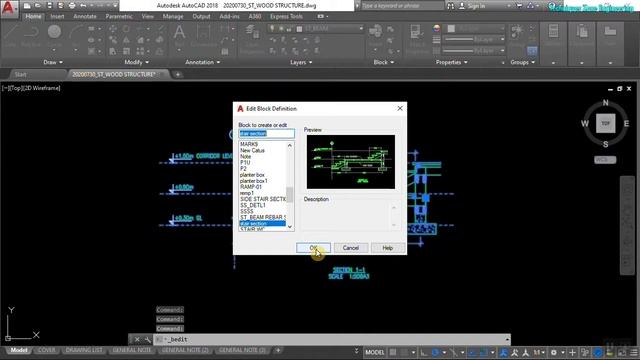Open the Express Tools ribbon tab
This screenshot has height=360, width=640.
[x=286, y=16]
